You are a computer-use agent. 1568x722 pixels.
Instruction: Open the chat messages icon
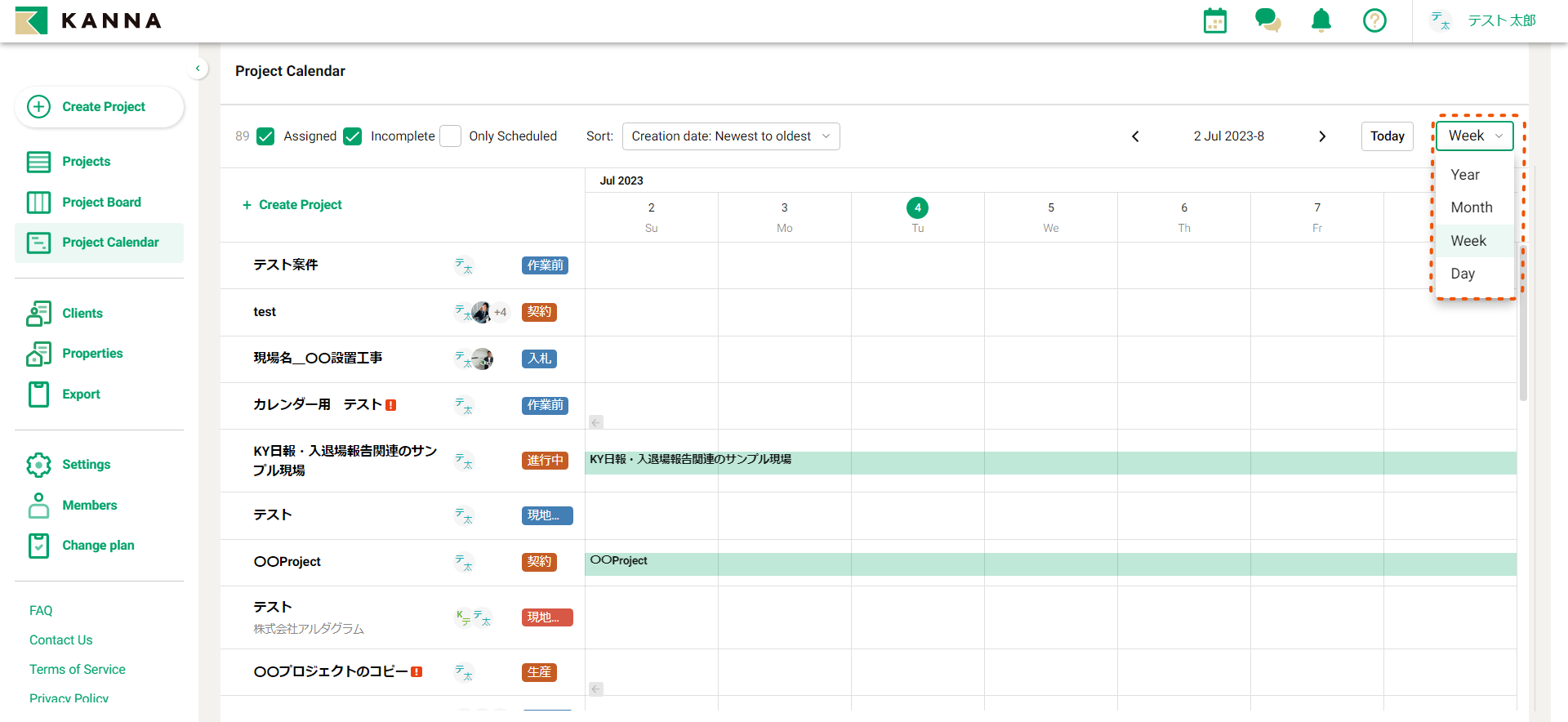pos(1267,20)
